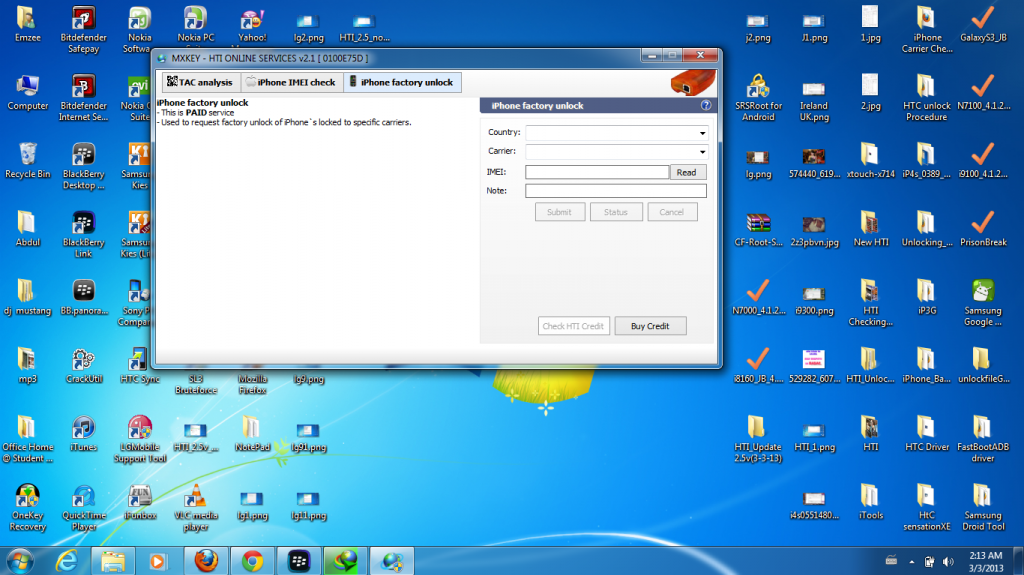Select the iTunes desktop shortcut
The height and width of the screenshot is (575, 1024).
[x=84, y=434]
